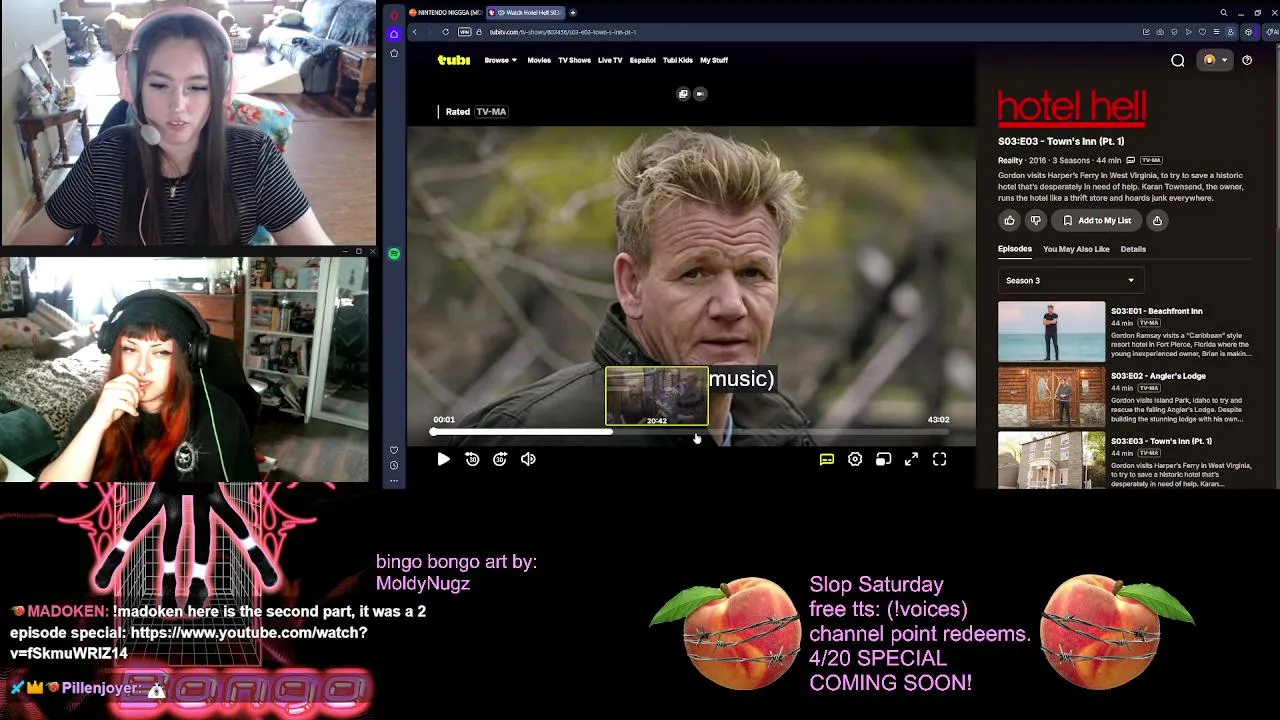Enable picture-in-picture mode
The width and height of the screenshot is (1280, 720).
pyautogui.click(x=883, y=459)
